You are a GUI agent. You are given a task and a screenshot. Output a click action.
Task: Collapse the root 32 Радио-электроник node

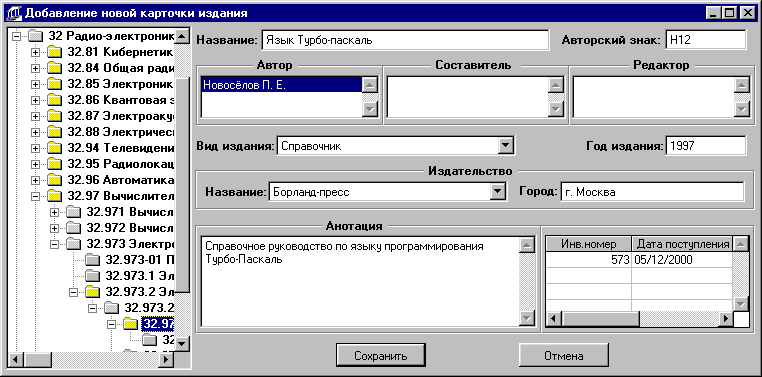click(x=17, y=36)
